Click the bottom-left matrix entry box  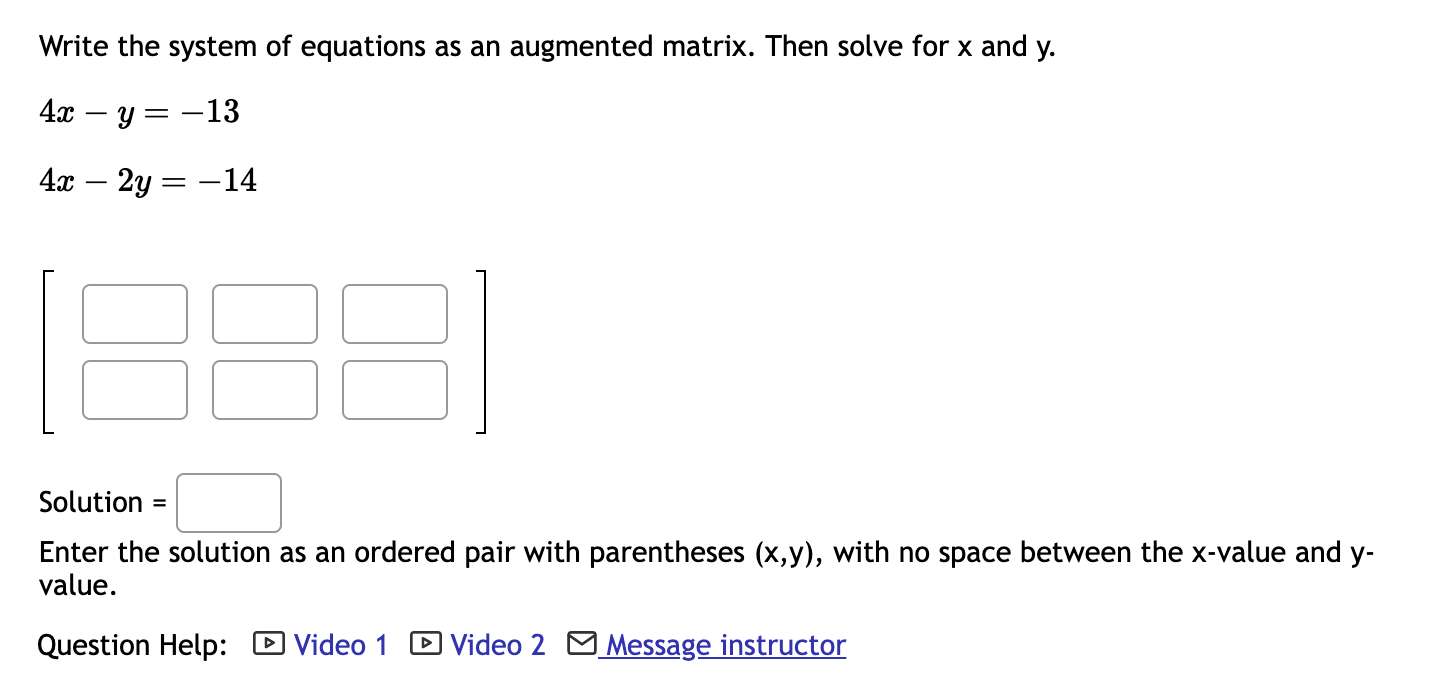135,390
